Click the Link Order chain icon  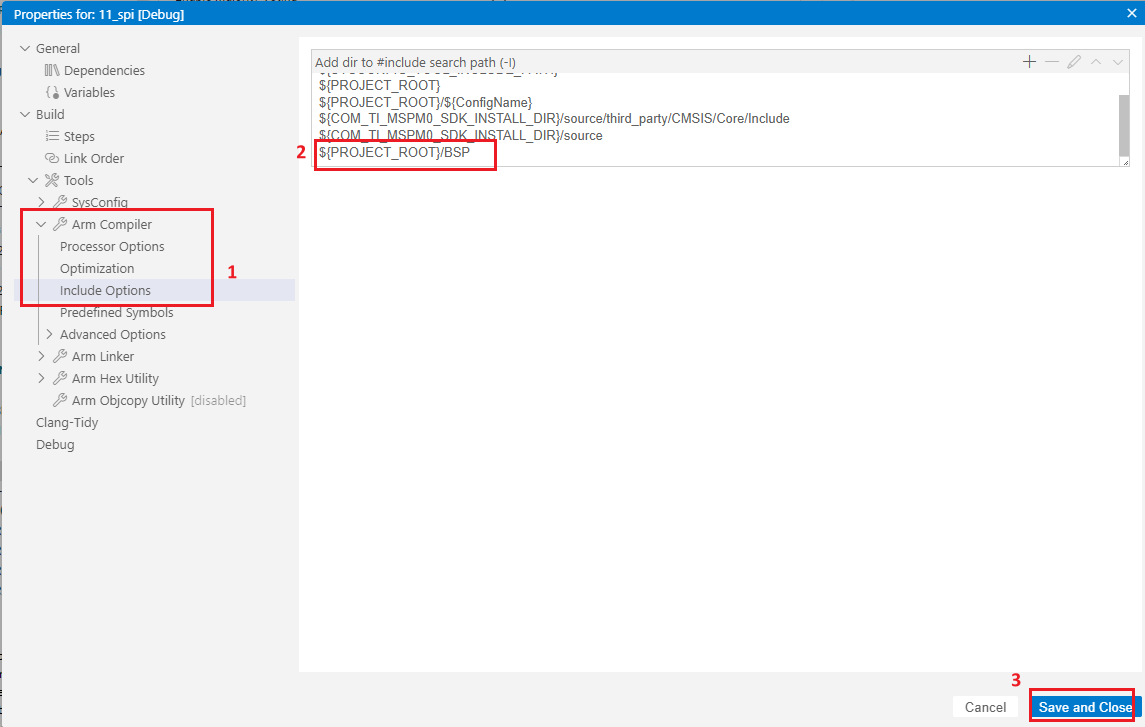pyautogui.click(x=51, y=158)
